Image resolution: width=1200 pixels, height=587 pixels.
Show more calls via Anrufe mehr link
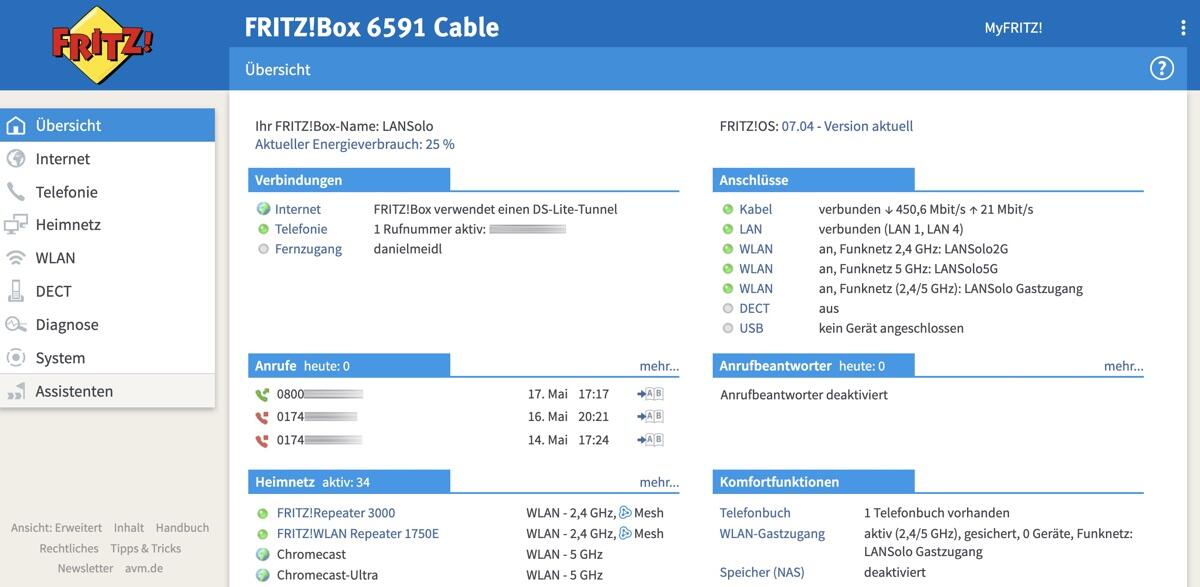[659, 366]
